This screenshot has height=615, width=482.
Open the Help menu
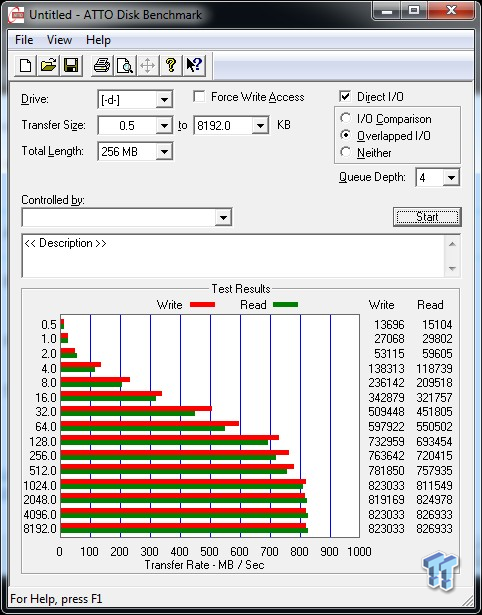pyautogui.click(x=98, y=40)
